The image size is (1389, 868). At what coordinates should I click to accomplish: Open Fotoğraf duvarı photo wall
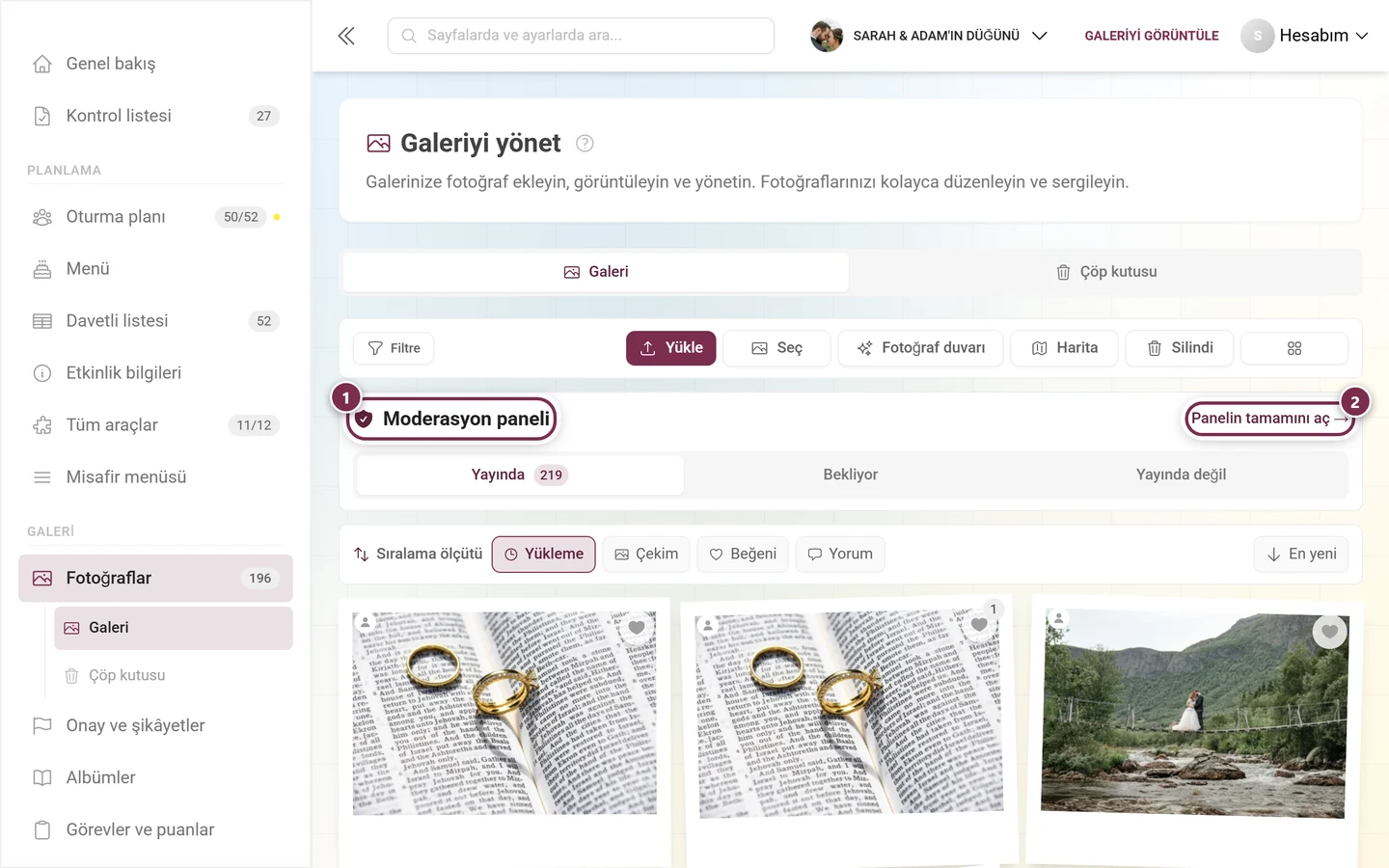[x=920, y=348]
